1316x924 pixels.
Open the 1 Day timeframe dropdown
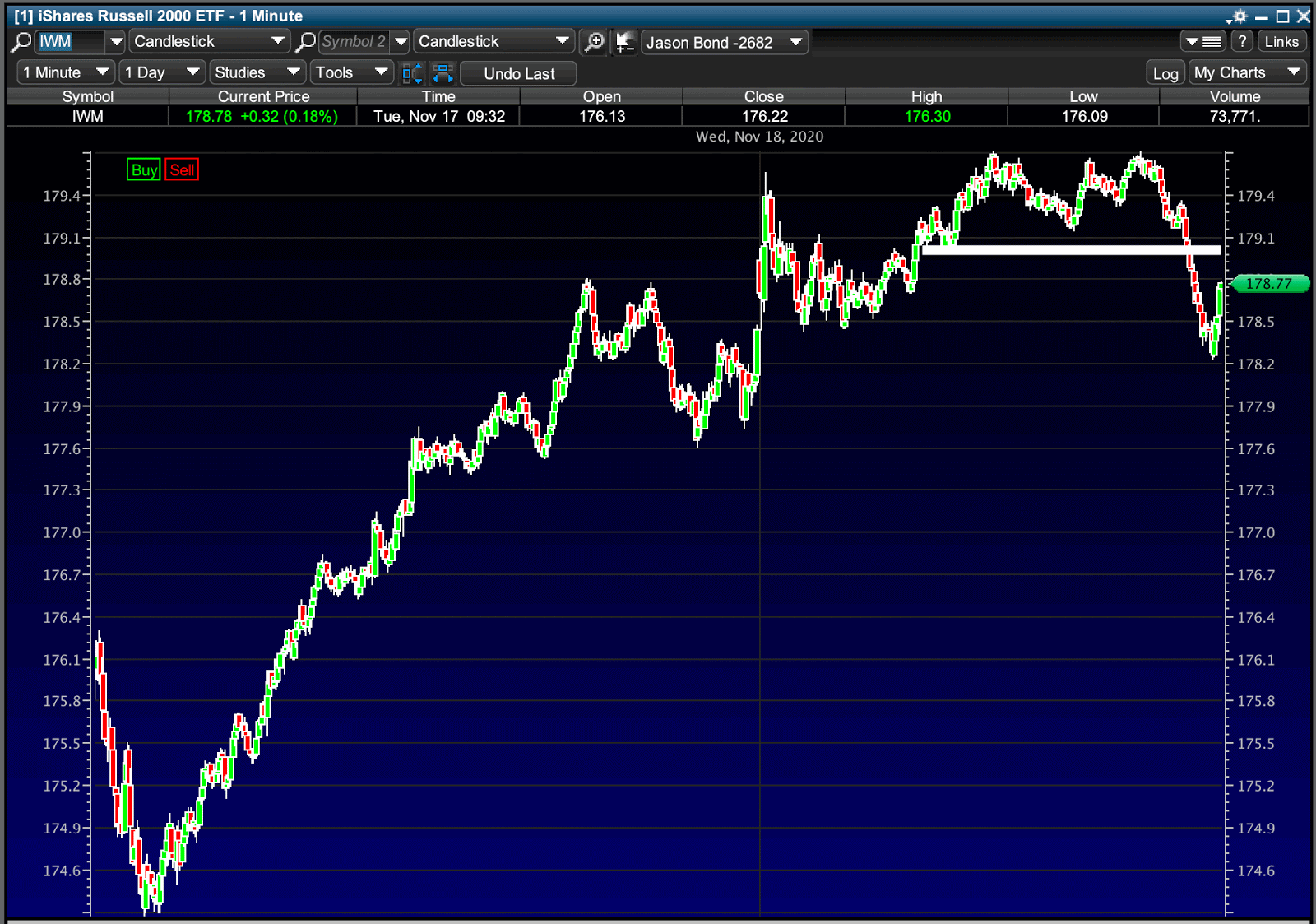pyautogui.click(x=162, y=72)
